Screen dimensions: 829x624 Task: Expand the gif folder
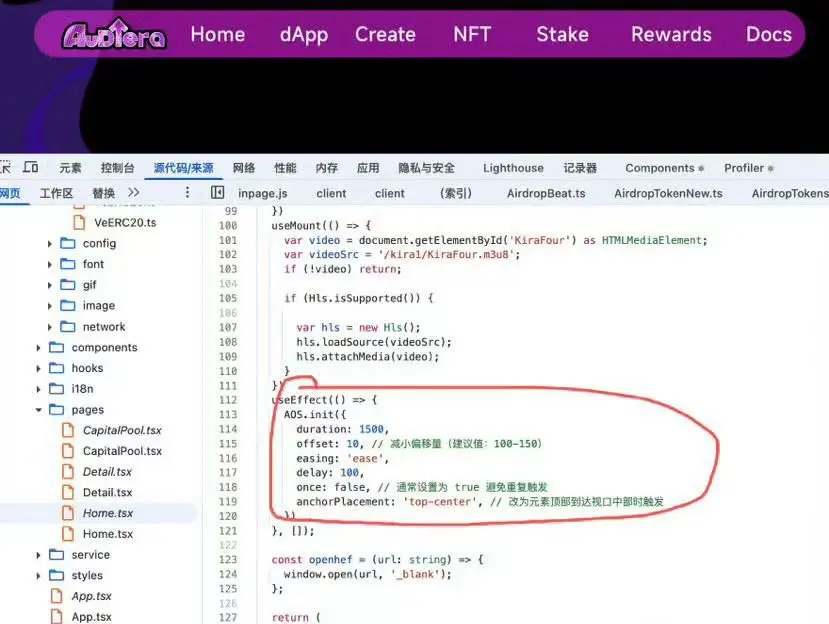click(x=49, y=285)
